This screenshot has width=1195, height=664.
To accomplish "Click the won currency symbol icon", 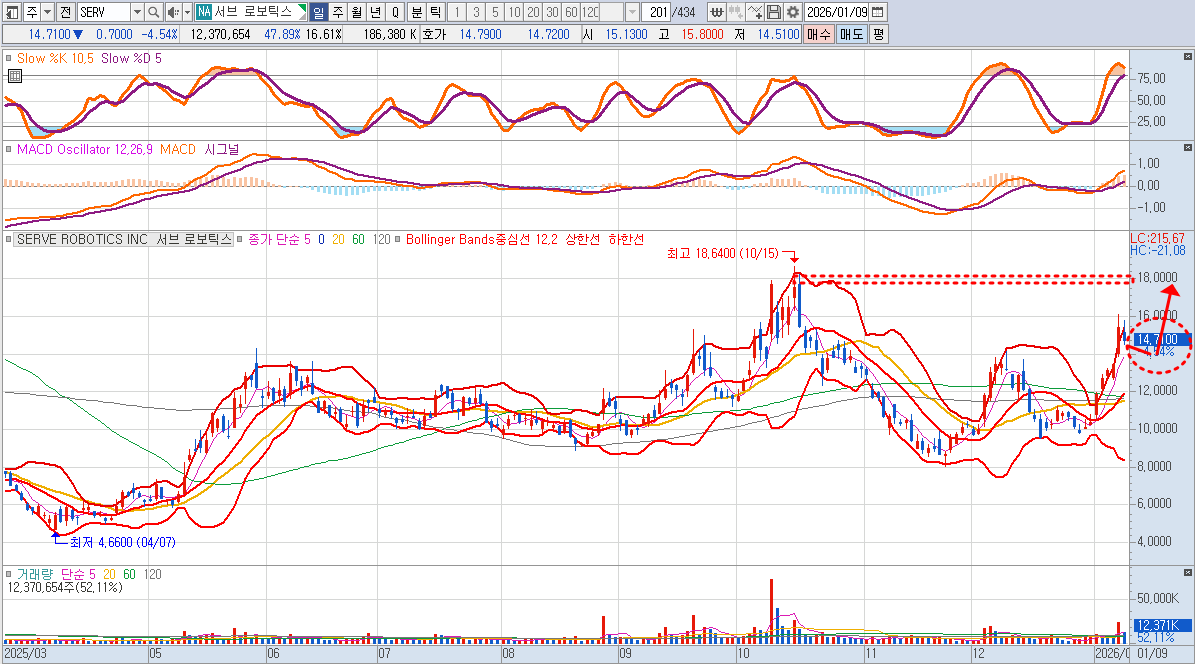I will coord(718,12).
